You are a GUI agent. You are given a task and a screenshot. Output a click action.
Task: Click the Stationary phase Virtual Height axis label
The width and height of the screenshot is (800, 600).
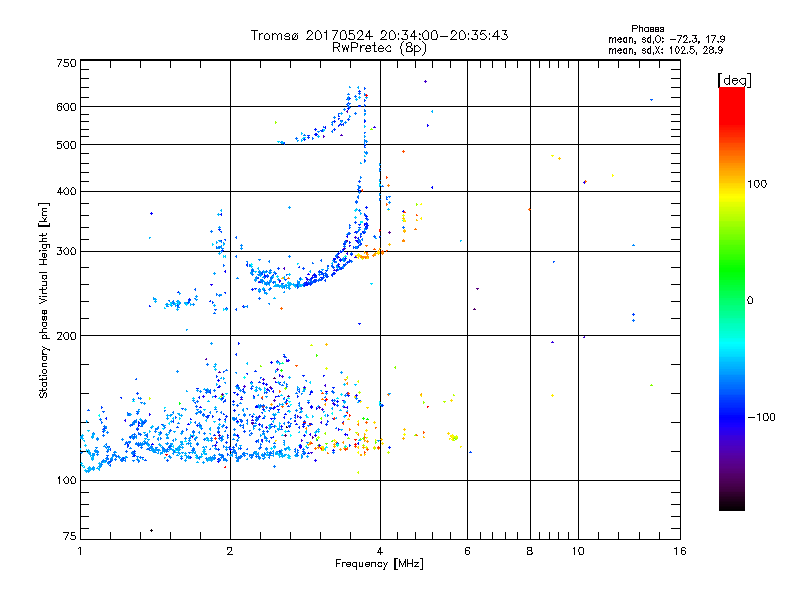tap(44, 300)
